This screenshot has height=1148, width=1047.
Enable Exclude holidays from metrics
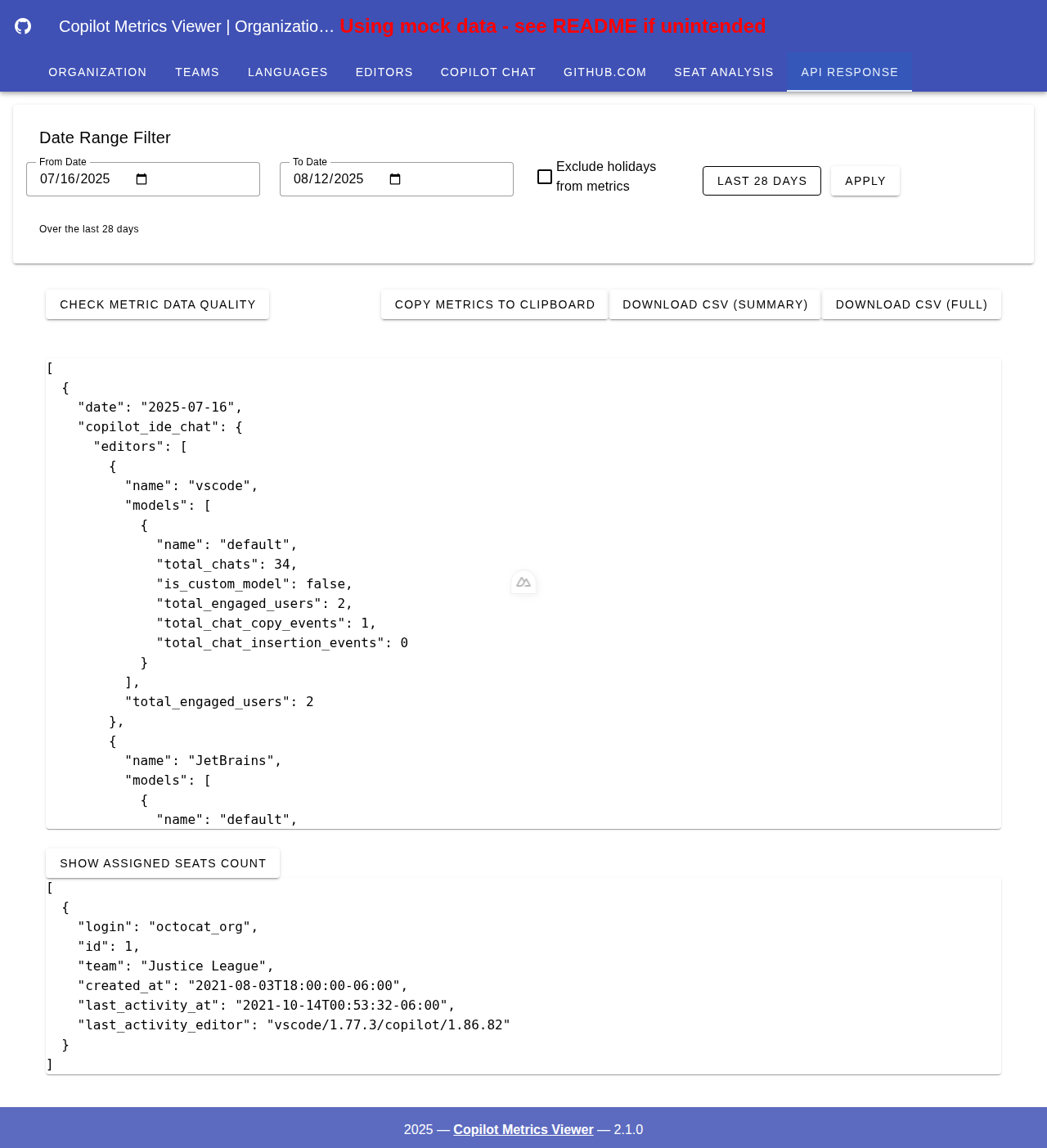pos(544,176)
